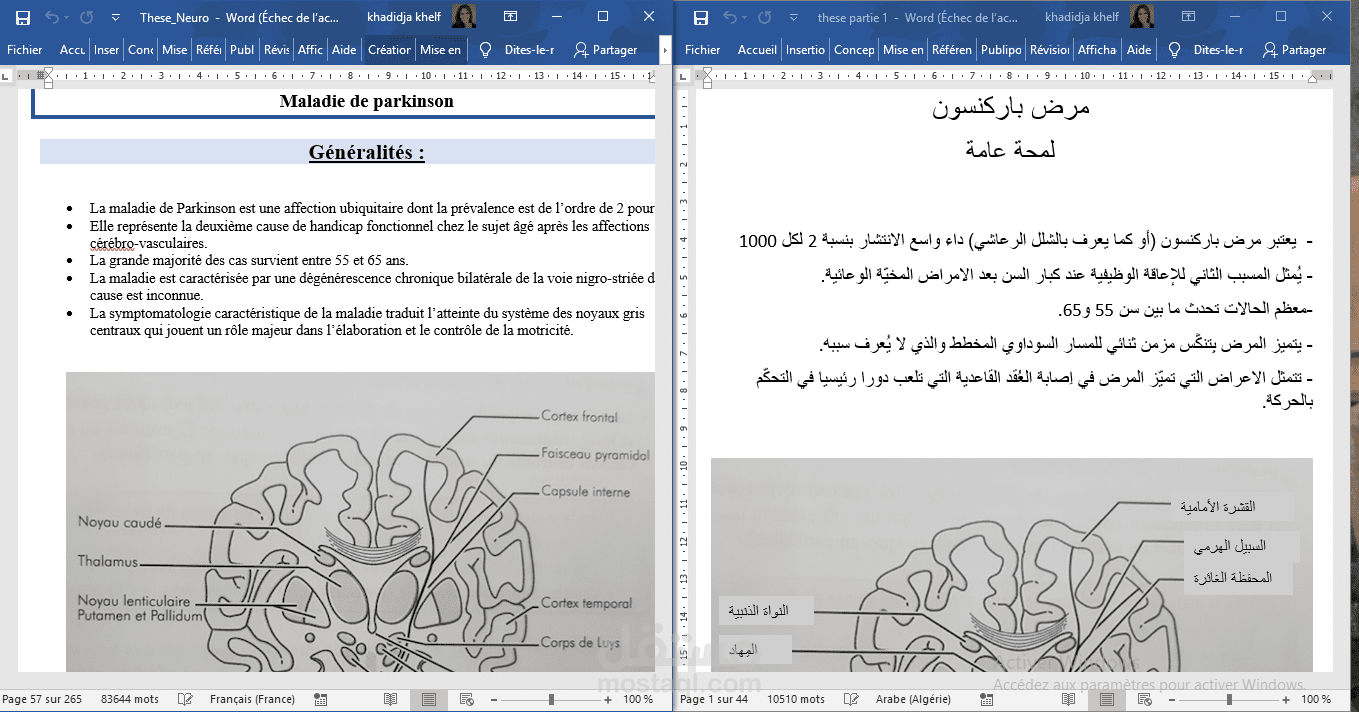1359x712 pixels.
Task: Click the keyboard layout icon in the status bar
Action: point(320,699)
